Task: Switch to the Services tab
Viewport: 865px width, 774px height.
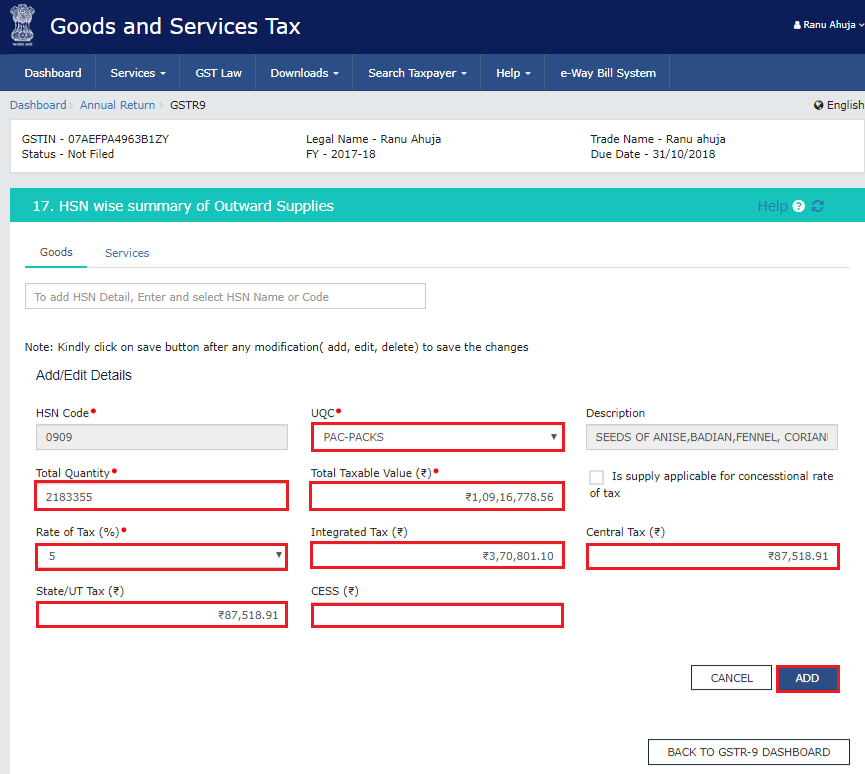Action: coord(126,253)
